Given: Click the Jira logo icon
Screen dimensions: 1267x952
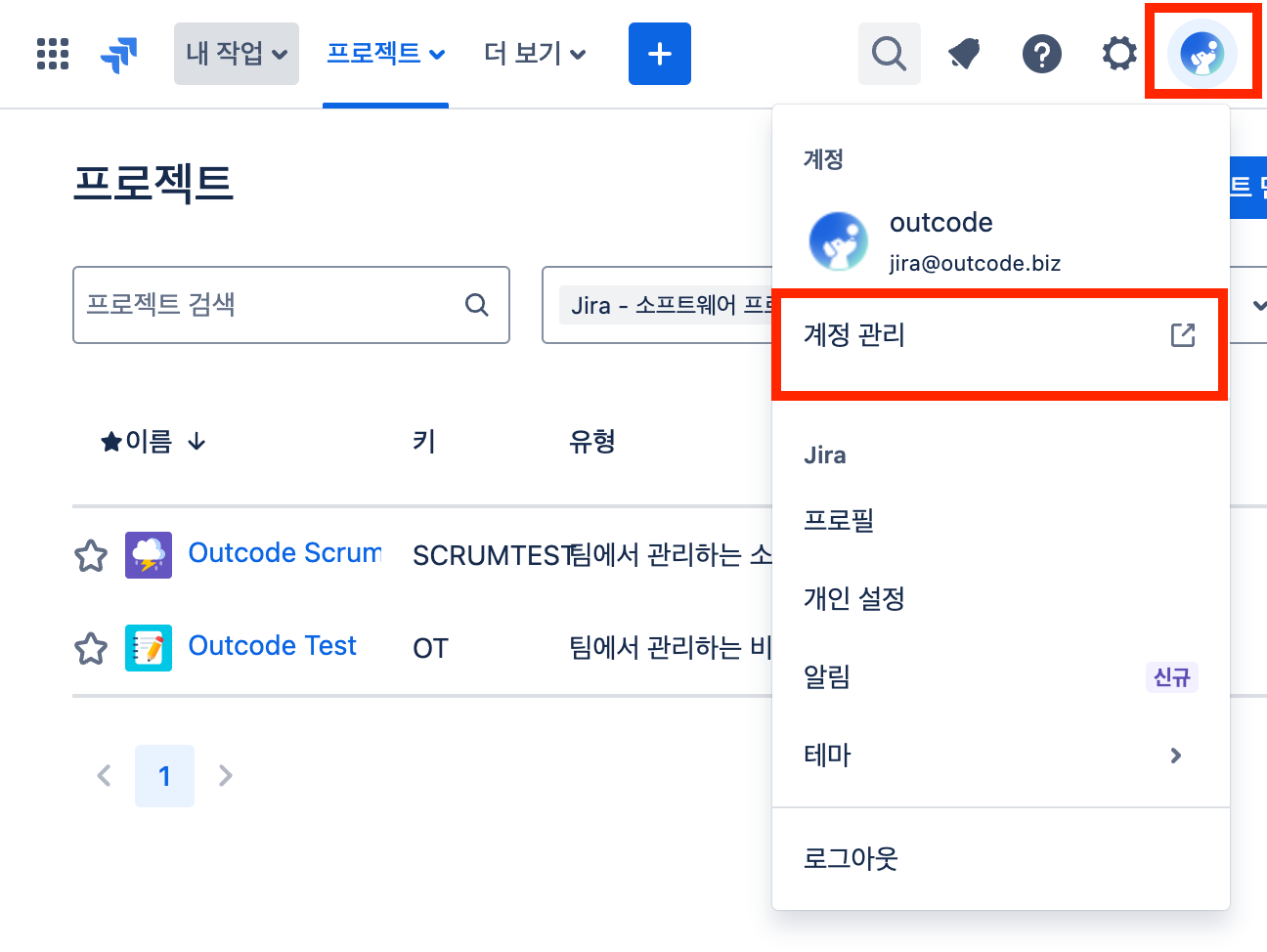Looking at the screenshot, I should click(x=119, y=55).
